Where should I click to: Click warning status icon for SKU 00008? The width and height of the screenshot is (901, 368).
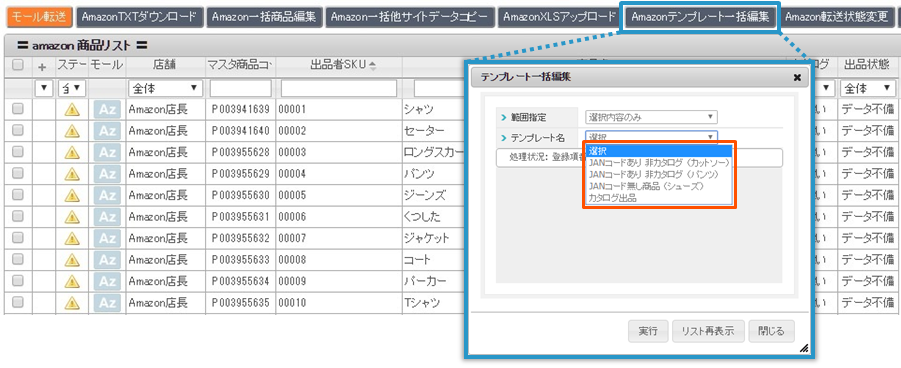pos(72,260)
